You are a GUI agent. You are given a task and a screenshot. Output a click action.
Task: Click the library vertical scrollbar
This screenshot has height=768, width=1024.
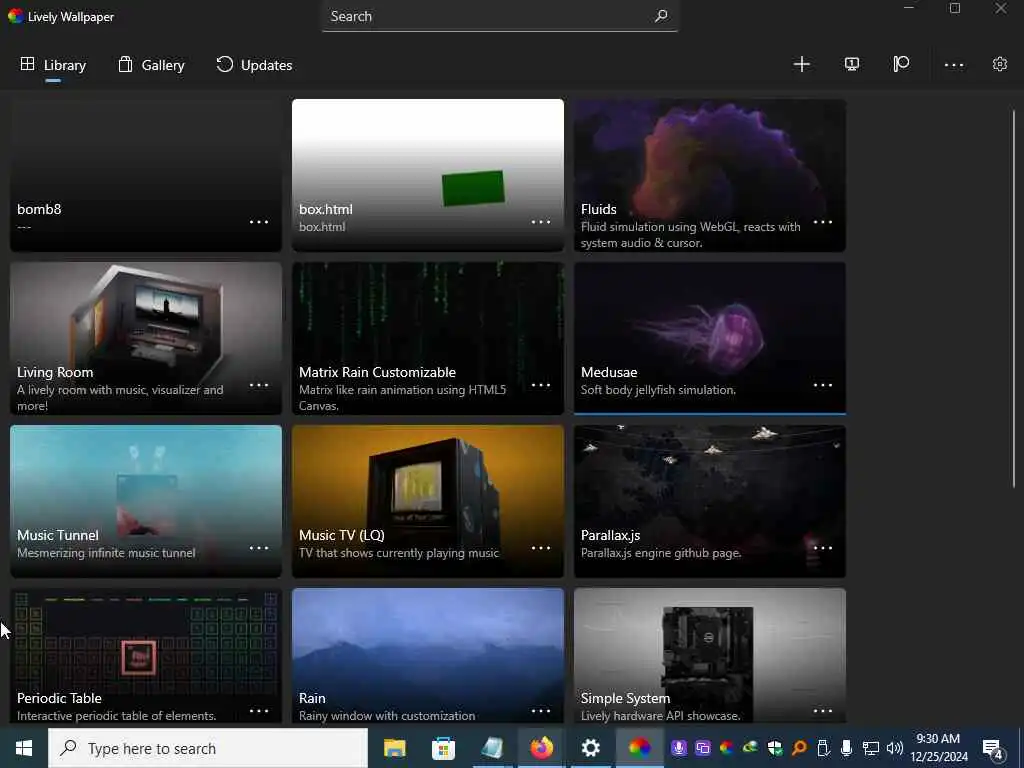tap(1014, 298)
